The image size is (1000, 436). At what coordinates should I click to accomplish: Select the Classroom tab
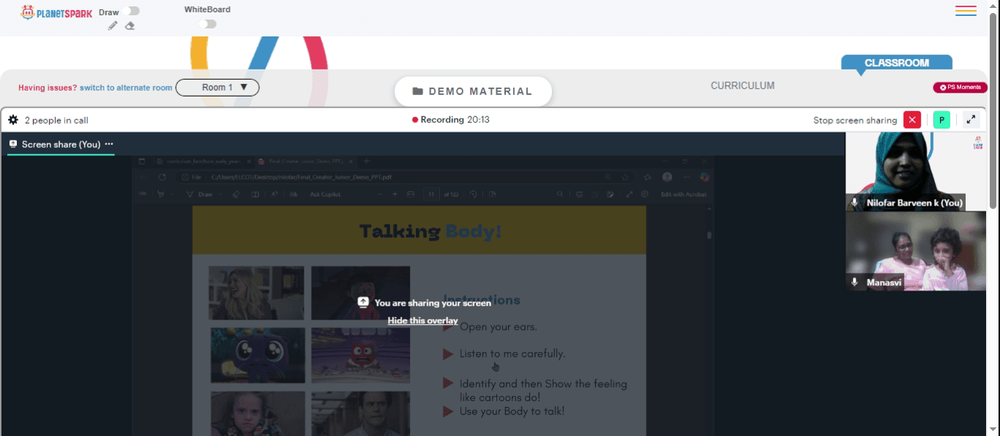point(896,63)
